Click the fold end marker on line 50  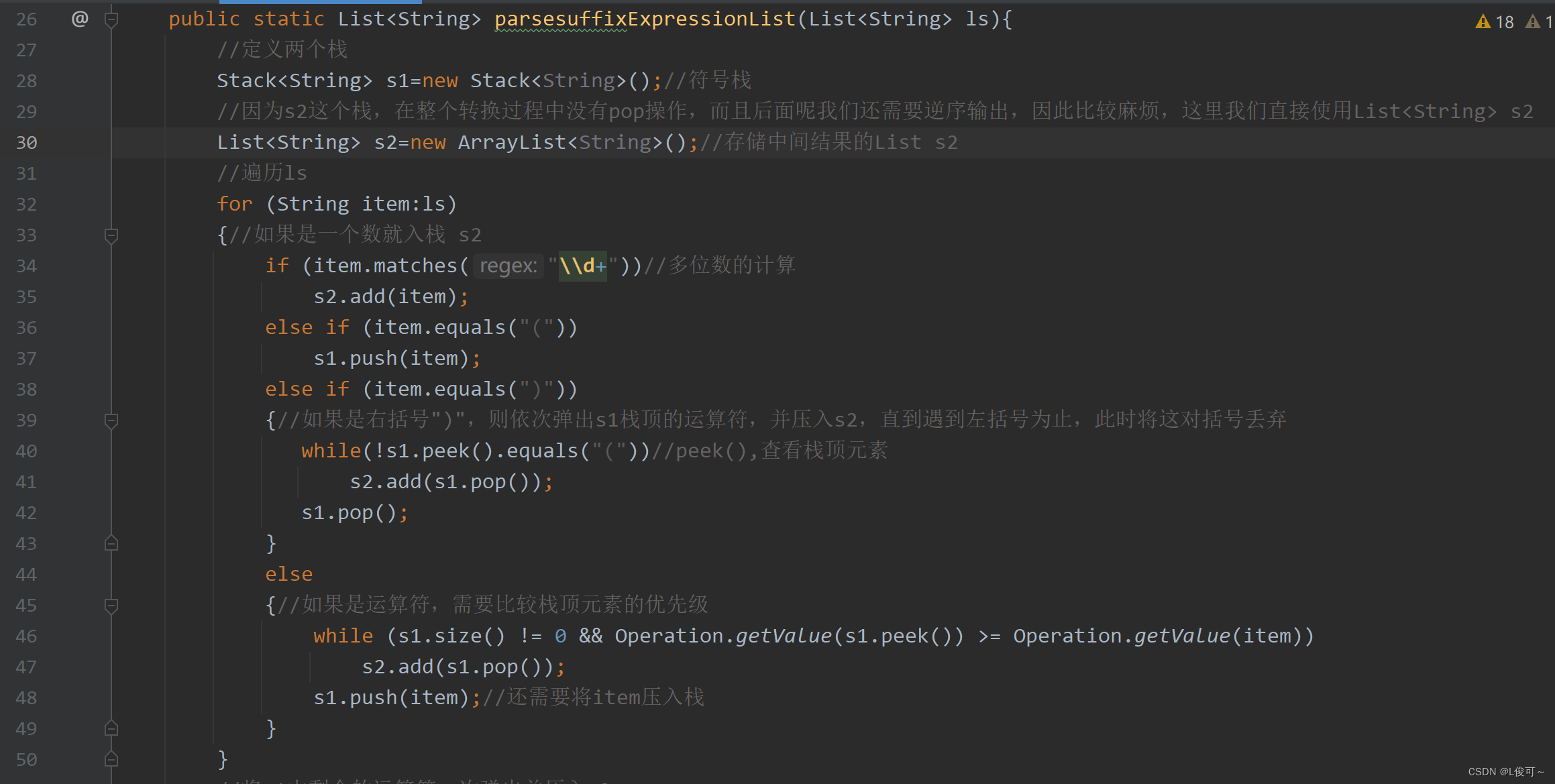111,759
